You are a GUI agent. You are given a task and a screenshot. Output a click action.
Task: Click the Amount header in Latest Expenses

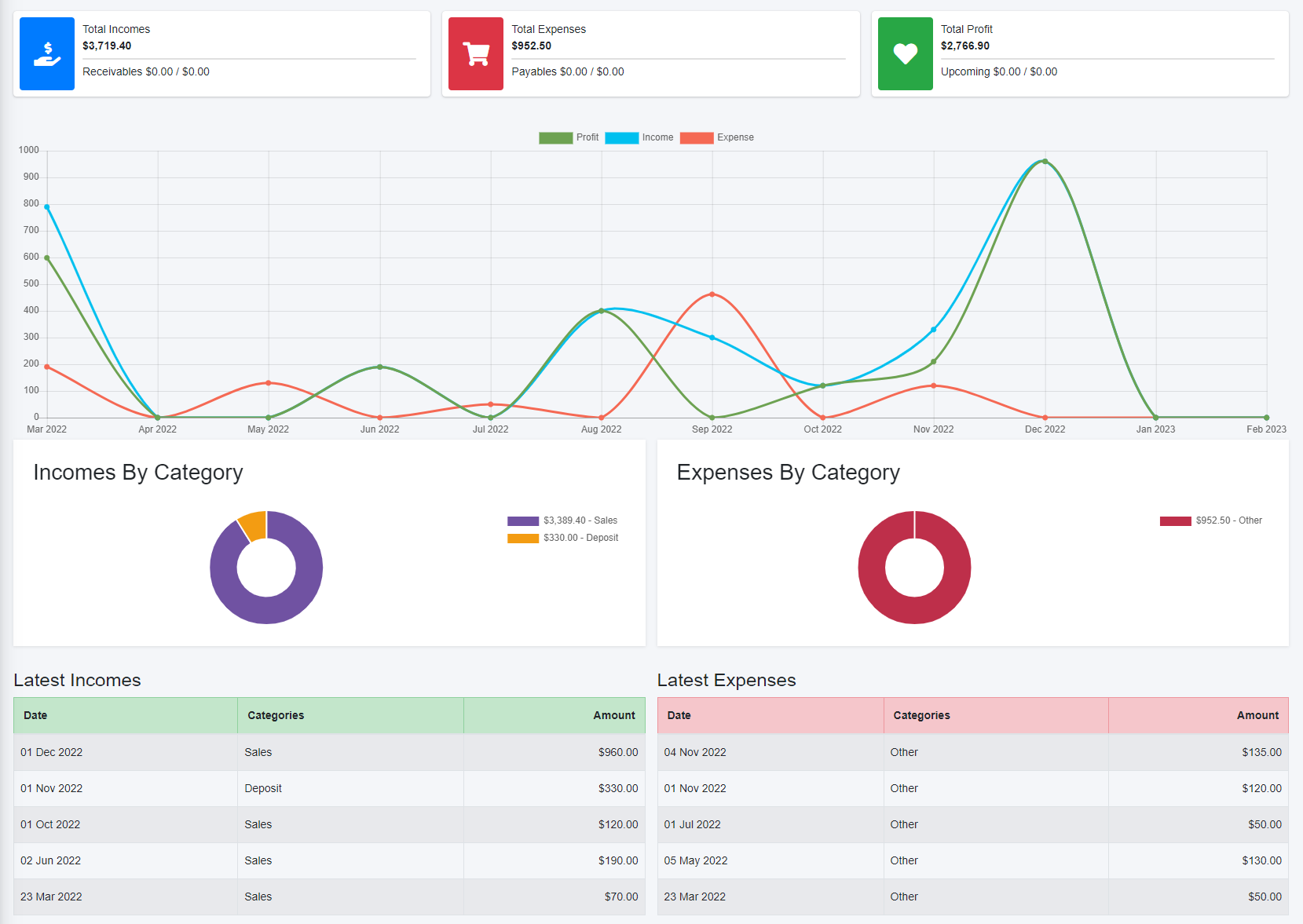point(1257,715)
